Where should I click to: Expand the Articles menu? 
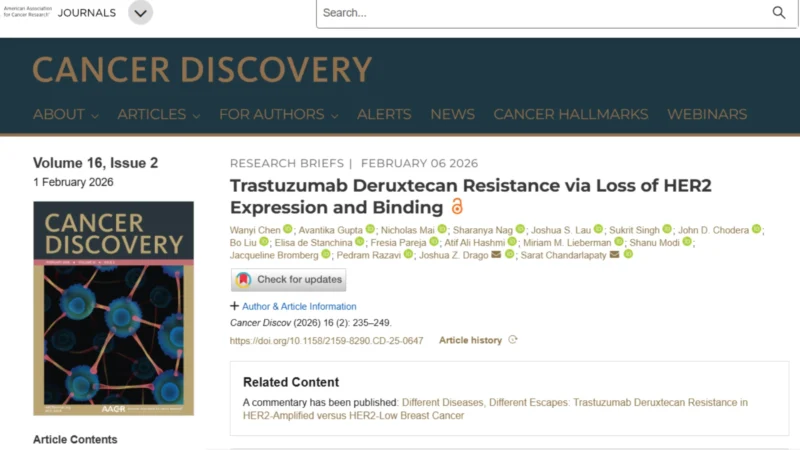158,114
